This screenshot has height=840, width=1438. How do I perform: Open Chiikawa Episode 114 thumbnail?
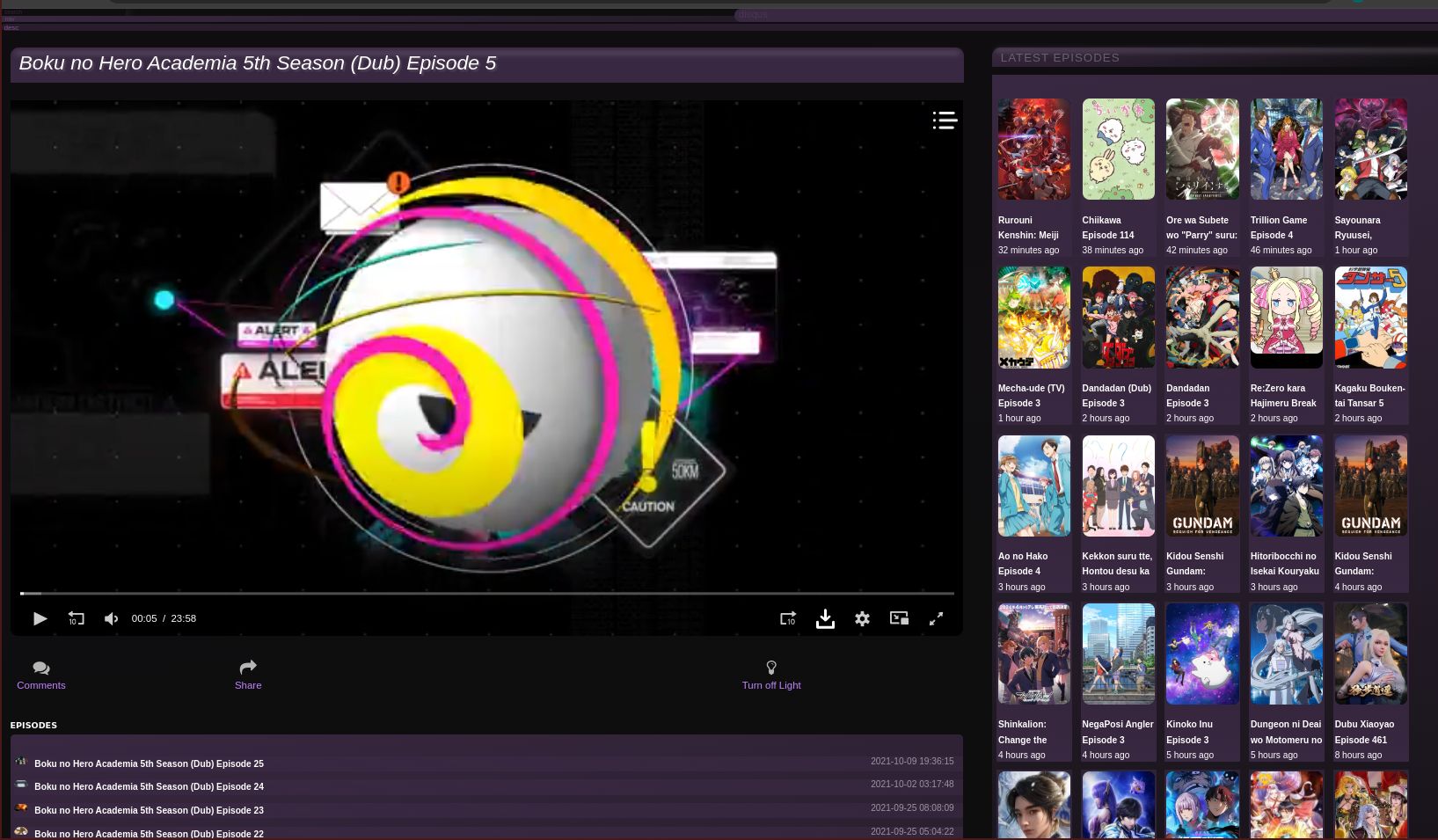pyautogui.click(x=1118, y=149)
